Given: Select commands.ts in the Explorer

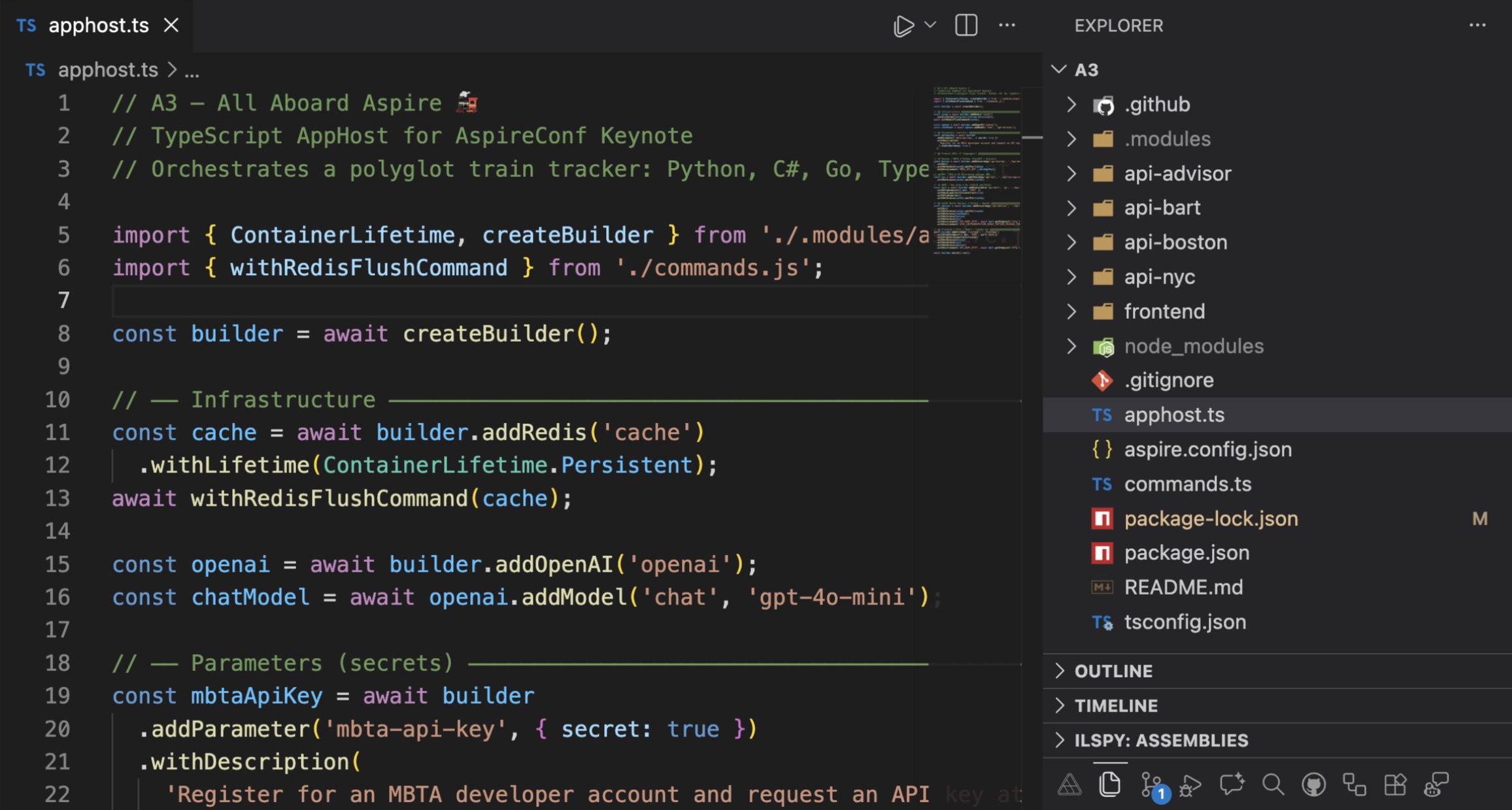Looking at the screenshot, I should point(1187,484).
